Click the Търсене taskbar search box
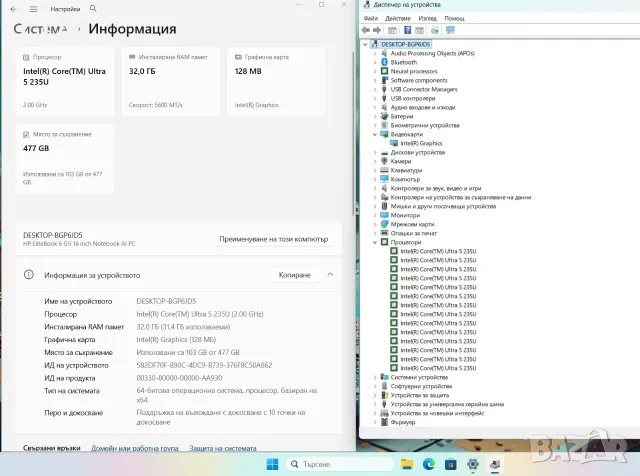 pyautogui.click(x=340, y=464)
